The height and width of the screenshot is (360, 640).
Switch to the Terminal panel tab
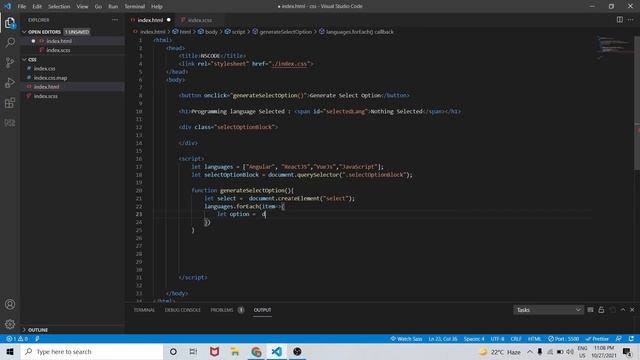pyautogui.click(x=144, y=310)
